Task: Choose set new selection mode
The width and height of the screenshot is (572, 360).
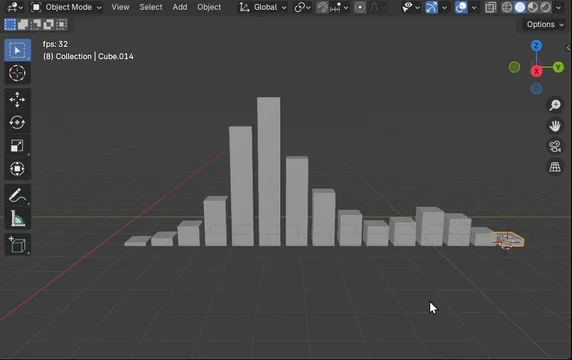Action: 10,24
